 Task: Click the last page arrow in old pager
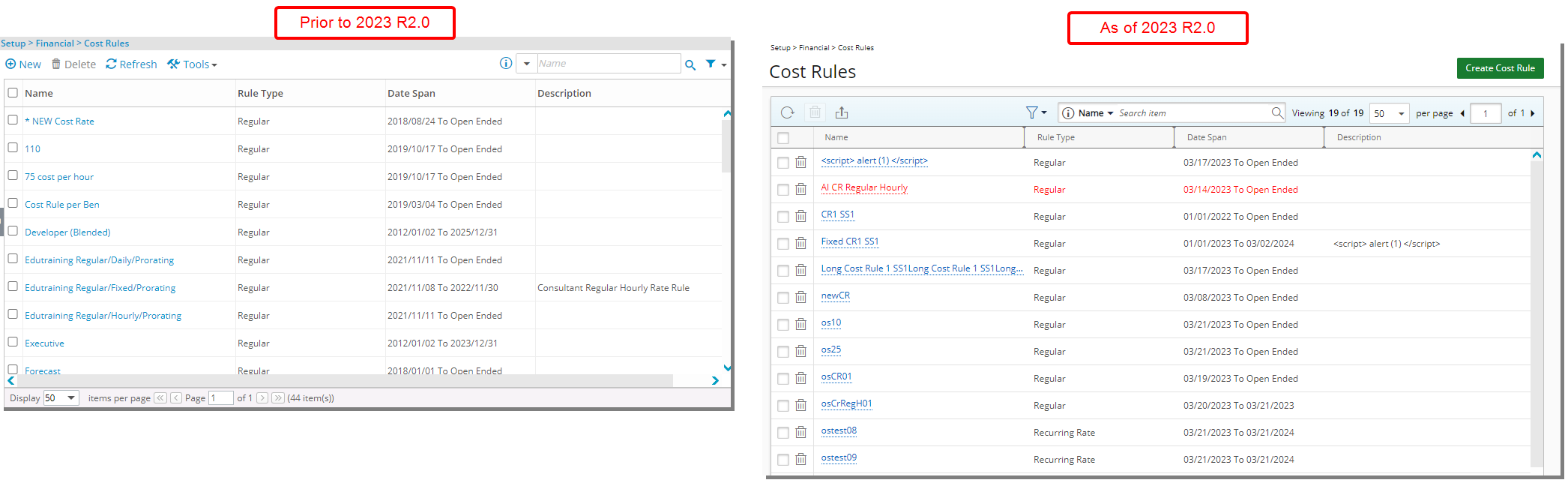278,398
